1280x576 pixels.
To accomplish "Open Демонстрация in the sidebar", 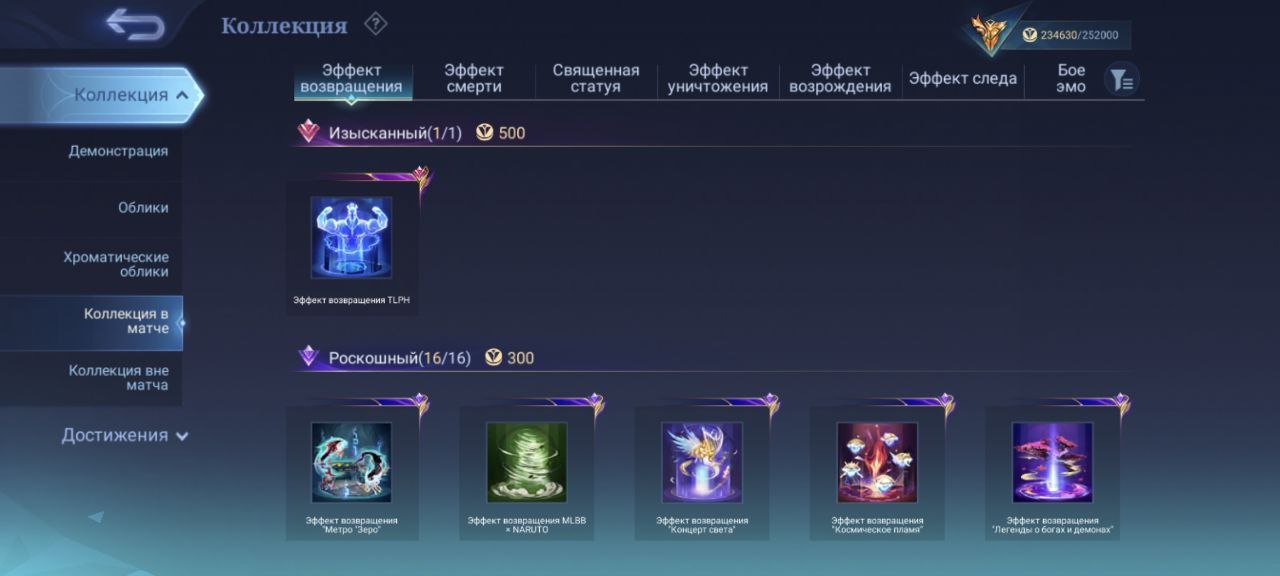I will click(118, 151).
